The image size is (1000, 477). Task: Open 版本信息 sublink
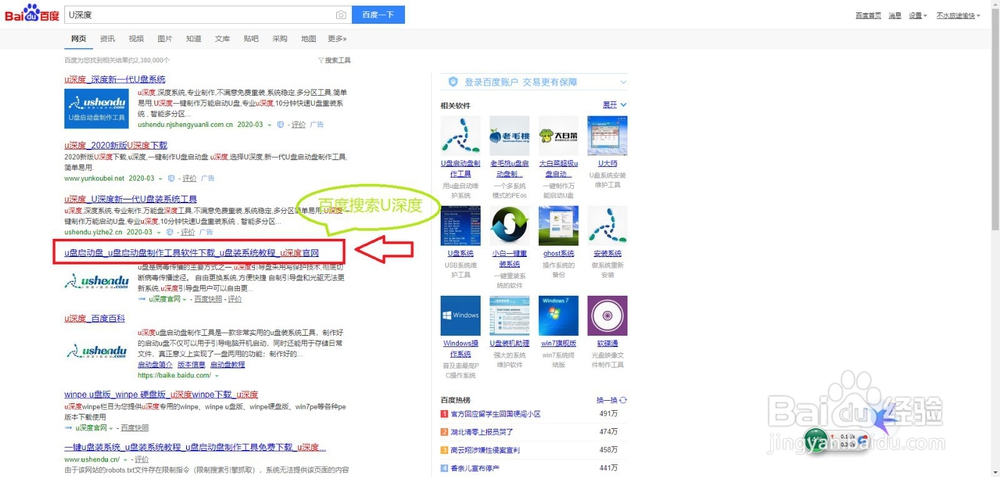point(191,365)
